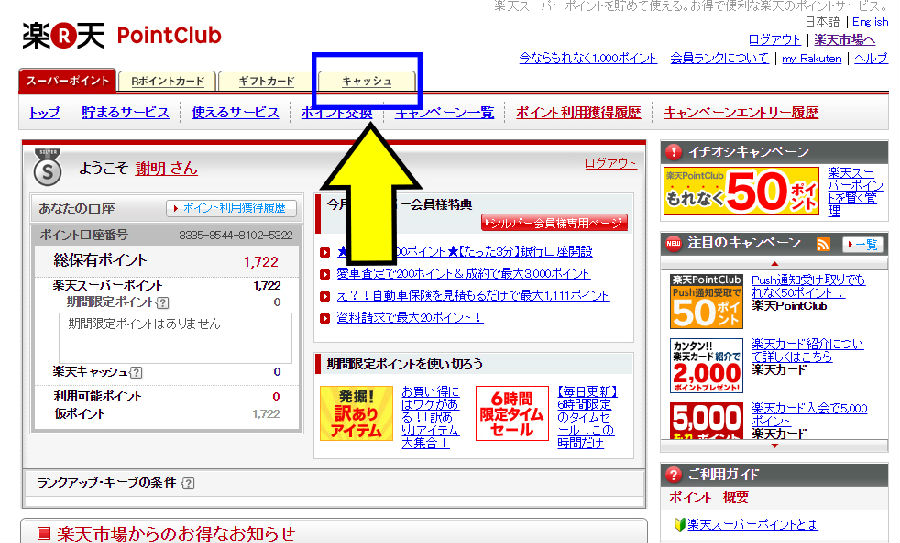Image resolution: width=900 pixels, height=543 pixels.
Task: Click ポイント利用獲得履歴 button in account box
Action: click(x=231, y=208)
